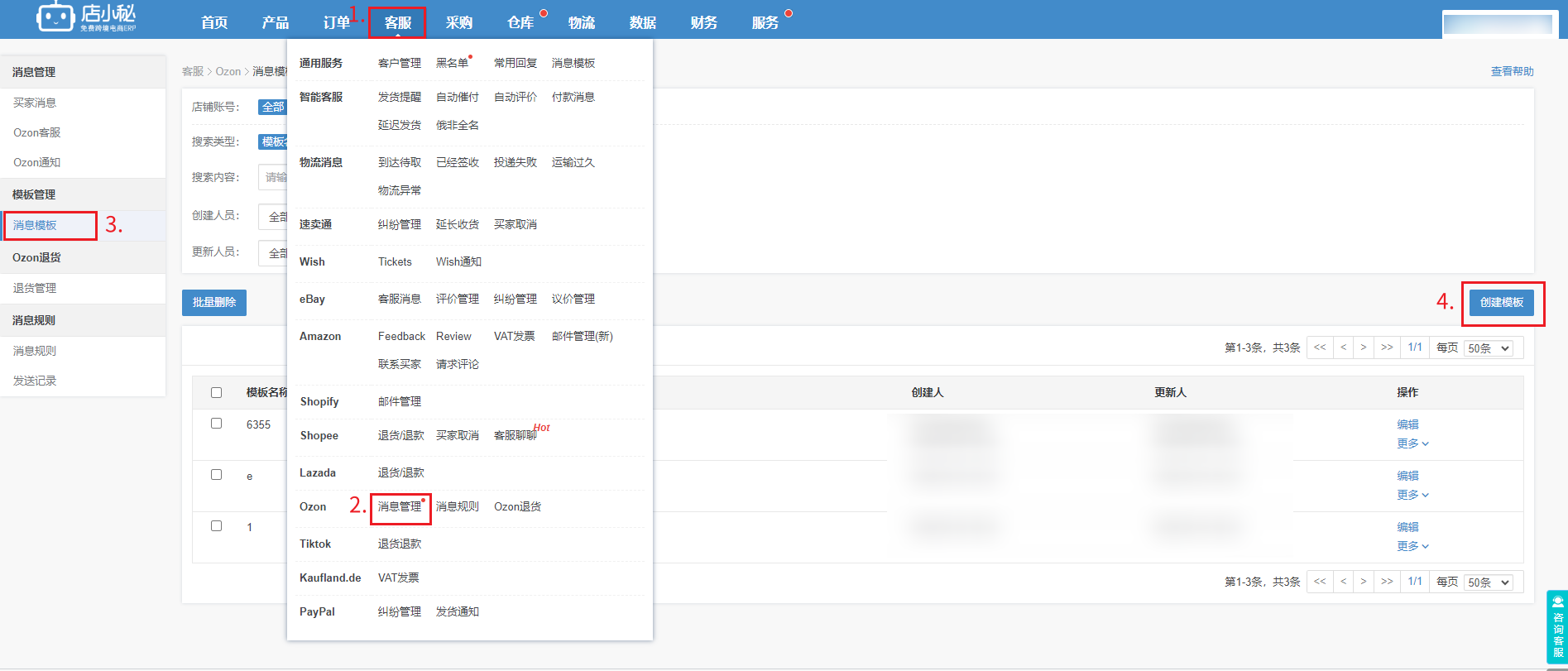Choose 到达待取 under 物流消息
1568x671 pixels.
(x=400, y=162)
